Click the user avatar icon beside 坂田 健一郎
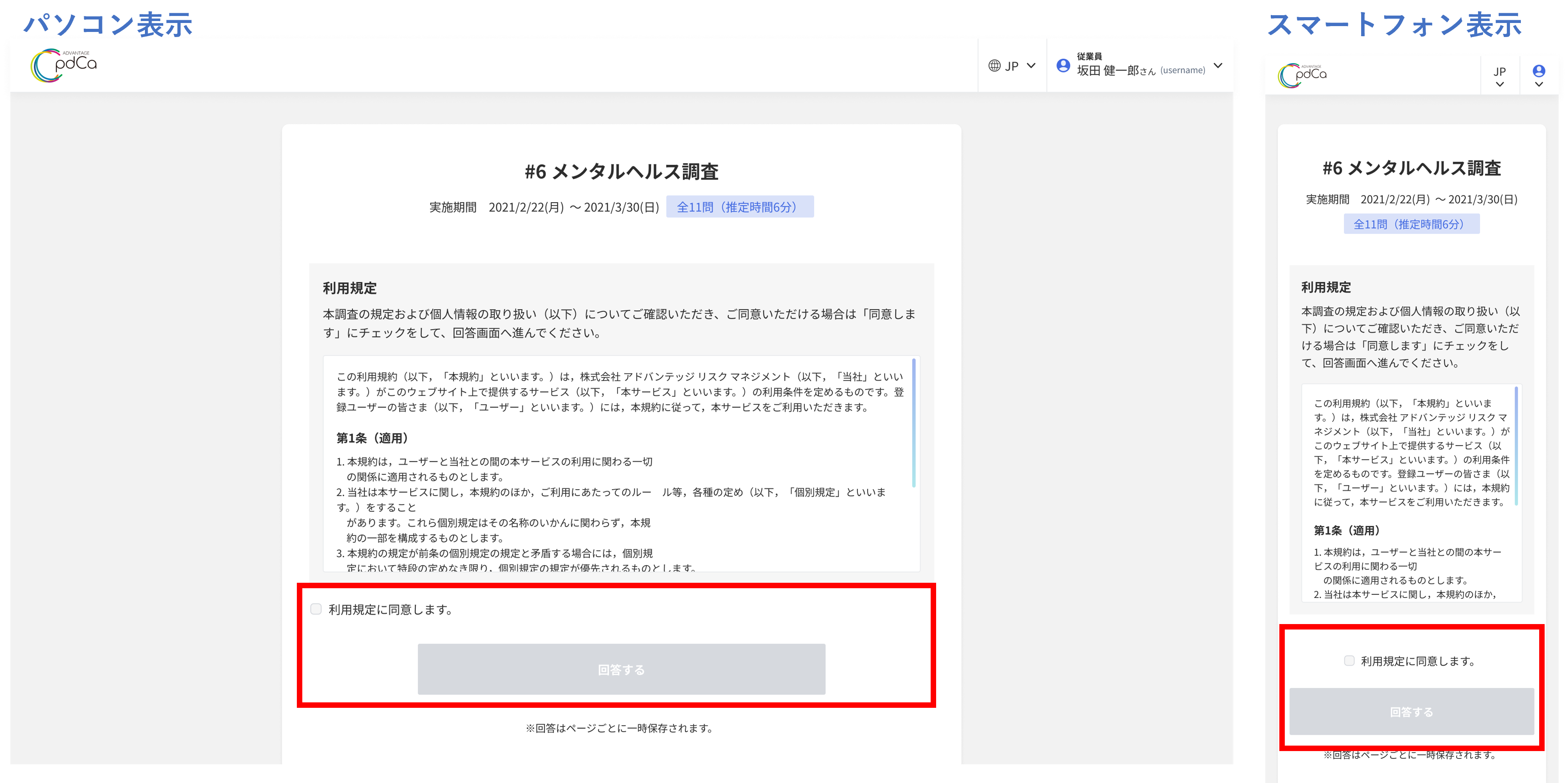Image resolution: width=1568 pixels, height=783 pixels. [x=1063, y=66]
